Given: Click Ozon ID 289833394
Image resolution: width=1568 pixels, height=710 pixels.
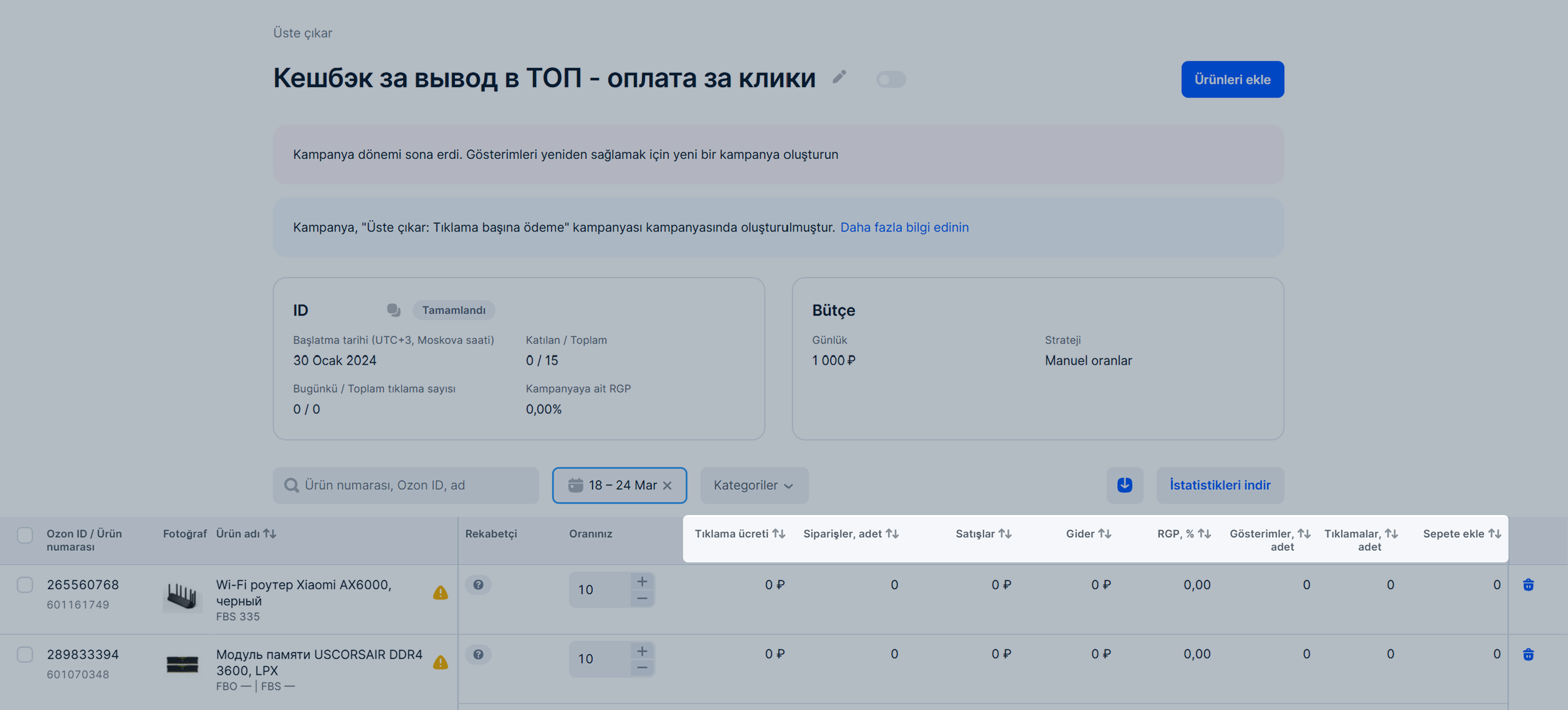Looking at the screenshot, I should click(83, 654).
